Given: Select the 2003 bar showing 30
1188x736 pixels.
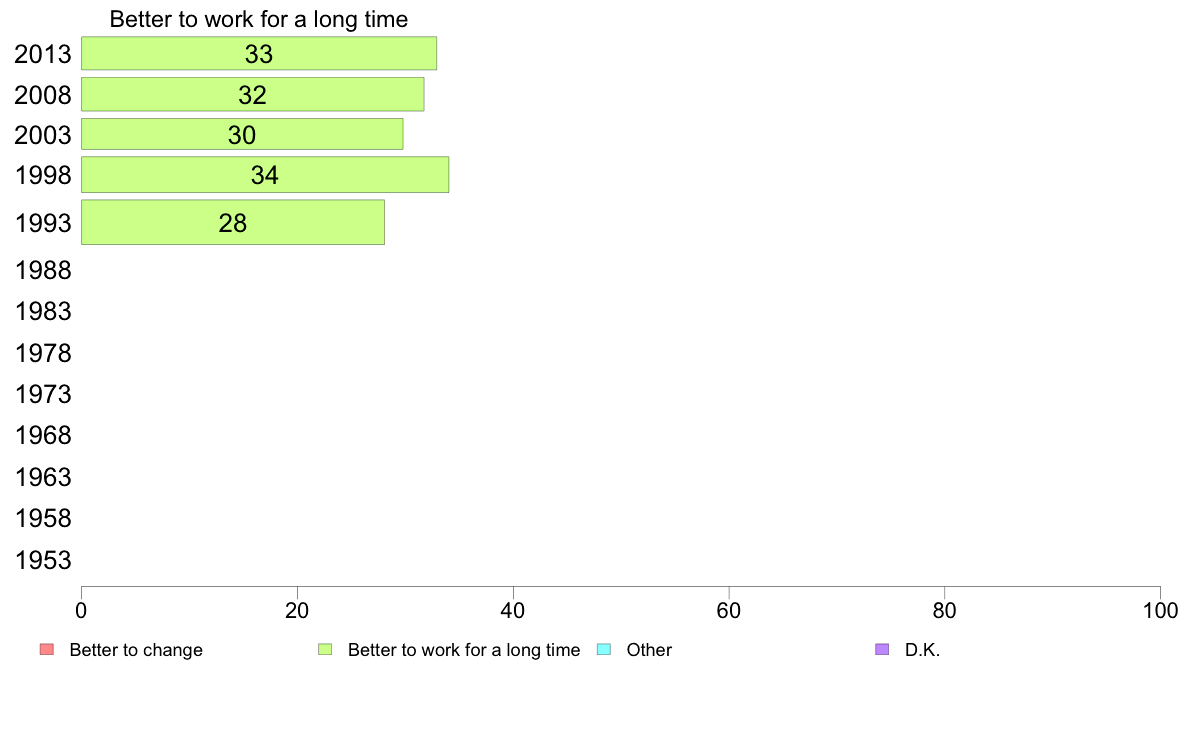Looking at the screenshot, I should pyautogui.click(x=242, y=134).
